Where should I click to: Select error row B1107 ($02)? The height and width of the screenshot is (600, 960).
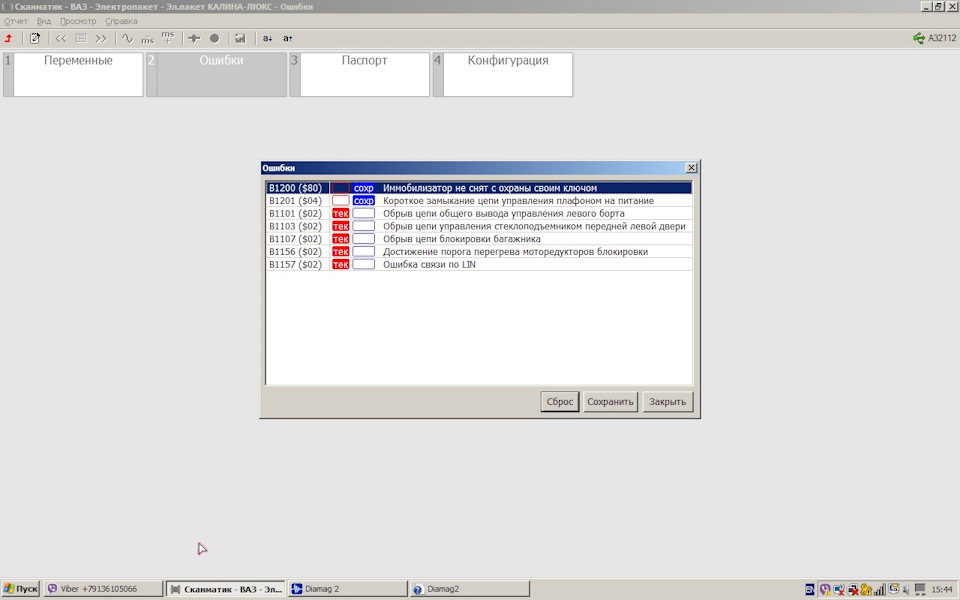click(x=479, y=239)
